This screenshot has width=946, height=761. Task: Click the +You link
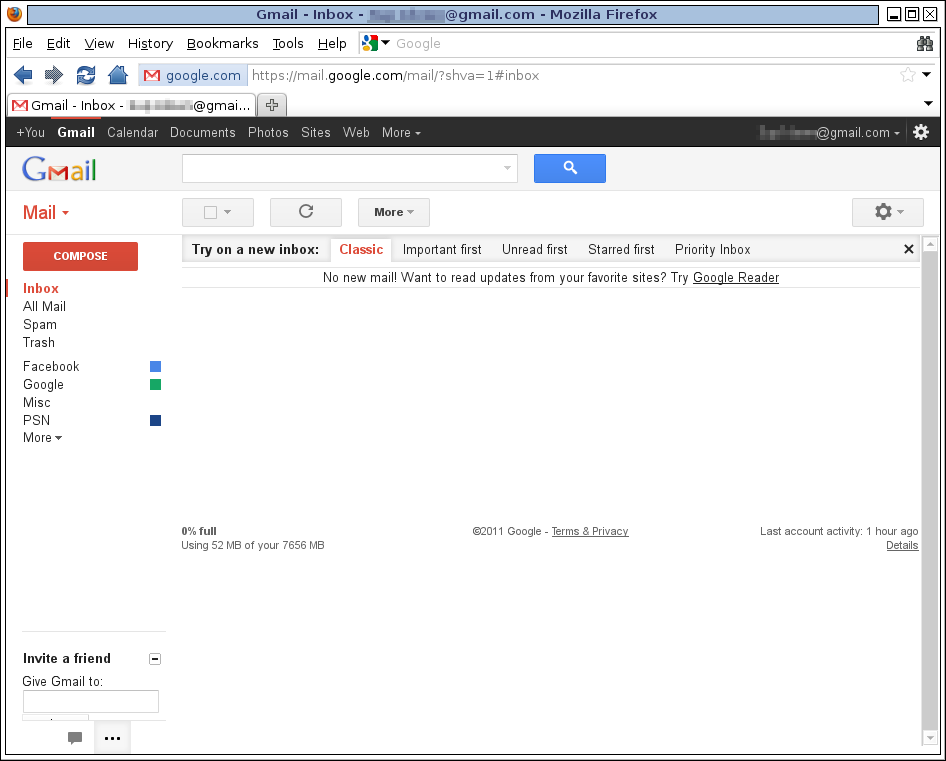(x=30, y=132)
